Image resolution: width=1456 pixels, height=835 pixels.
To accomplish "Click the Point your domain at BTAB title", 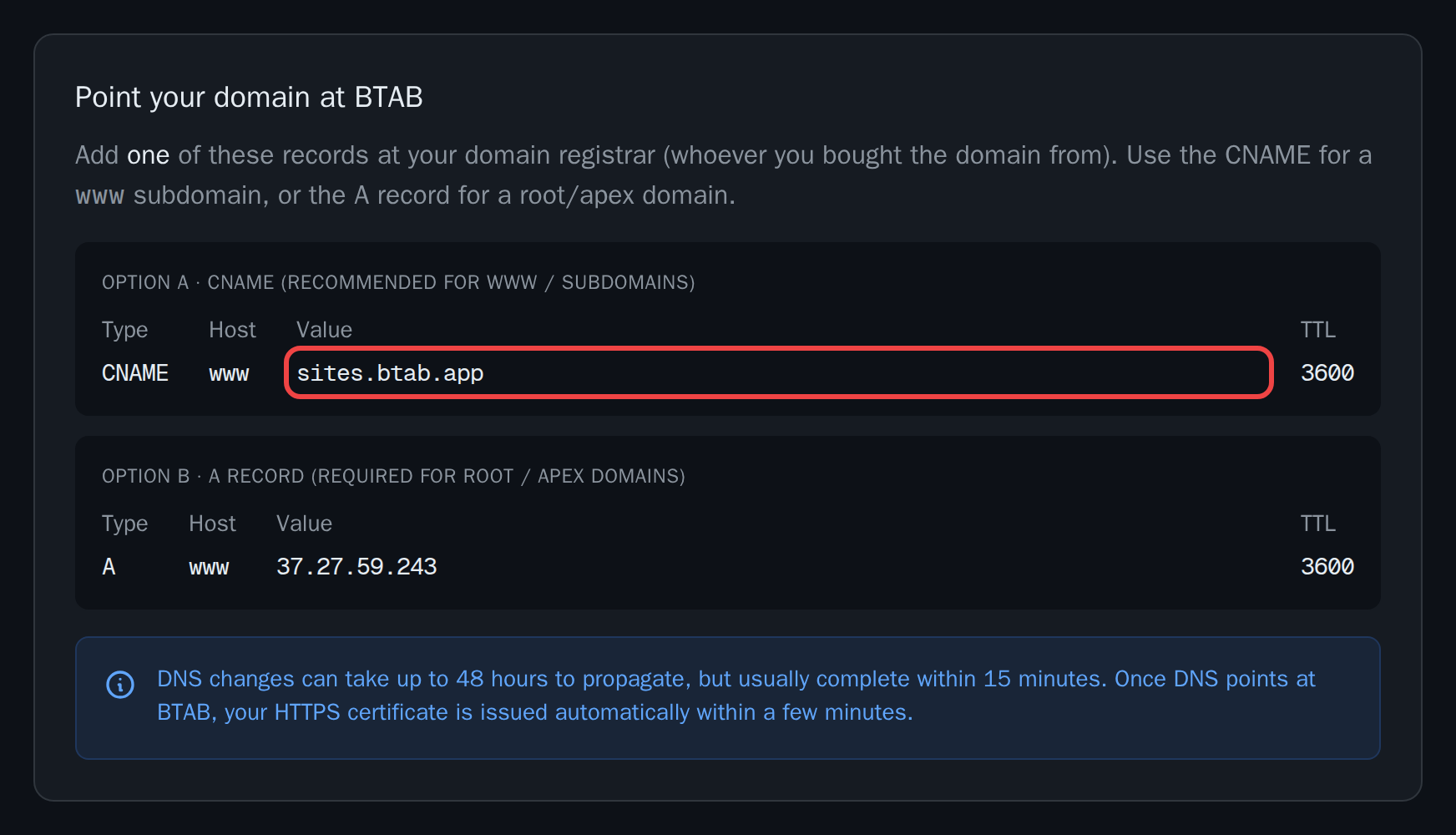I will pyautogui.click(x=249, y=98).
